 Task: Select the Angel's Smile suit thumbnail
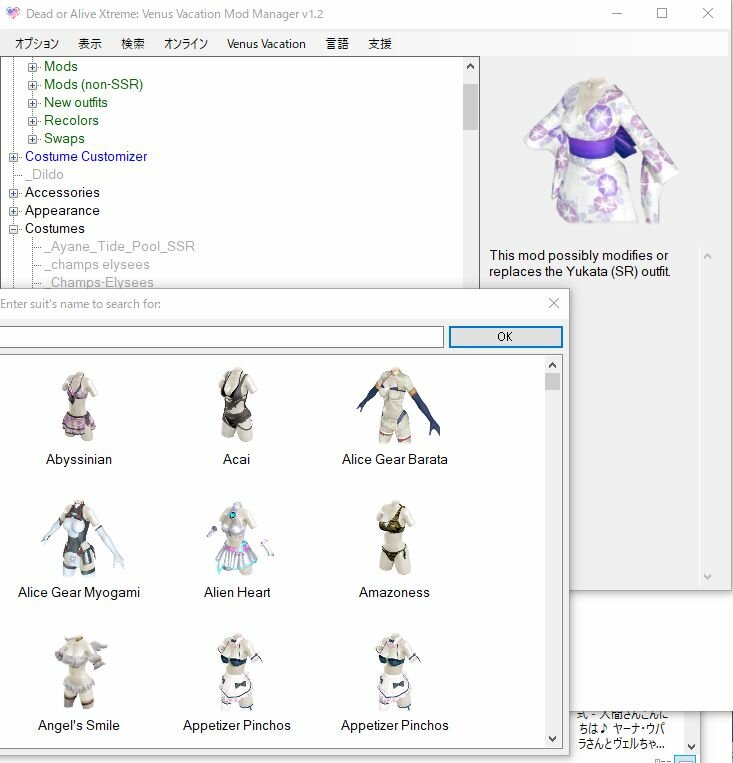pos(79,672)
